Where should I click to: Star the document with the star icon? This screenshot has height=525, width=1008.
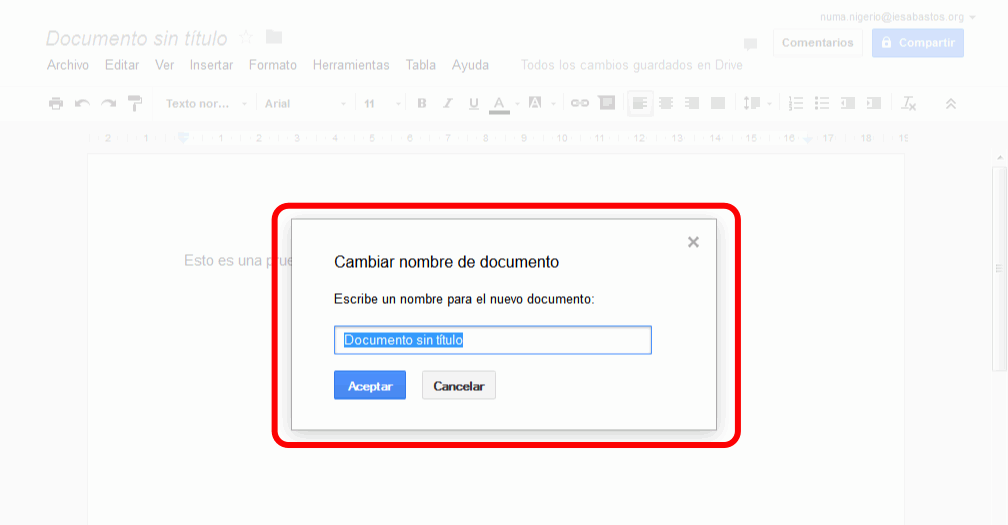click(247, 38)
